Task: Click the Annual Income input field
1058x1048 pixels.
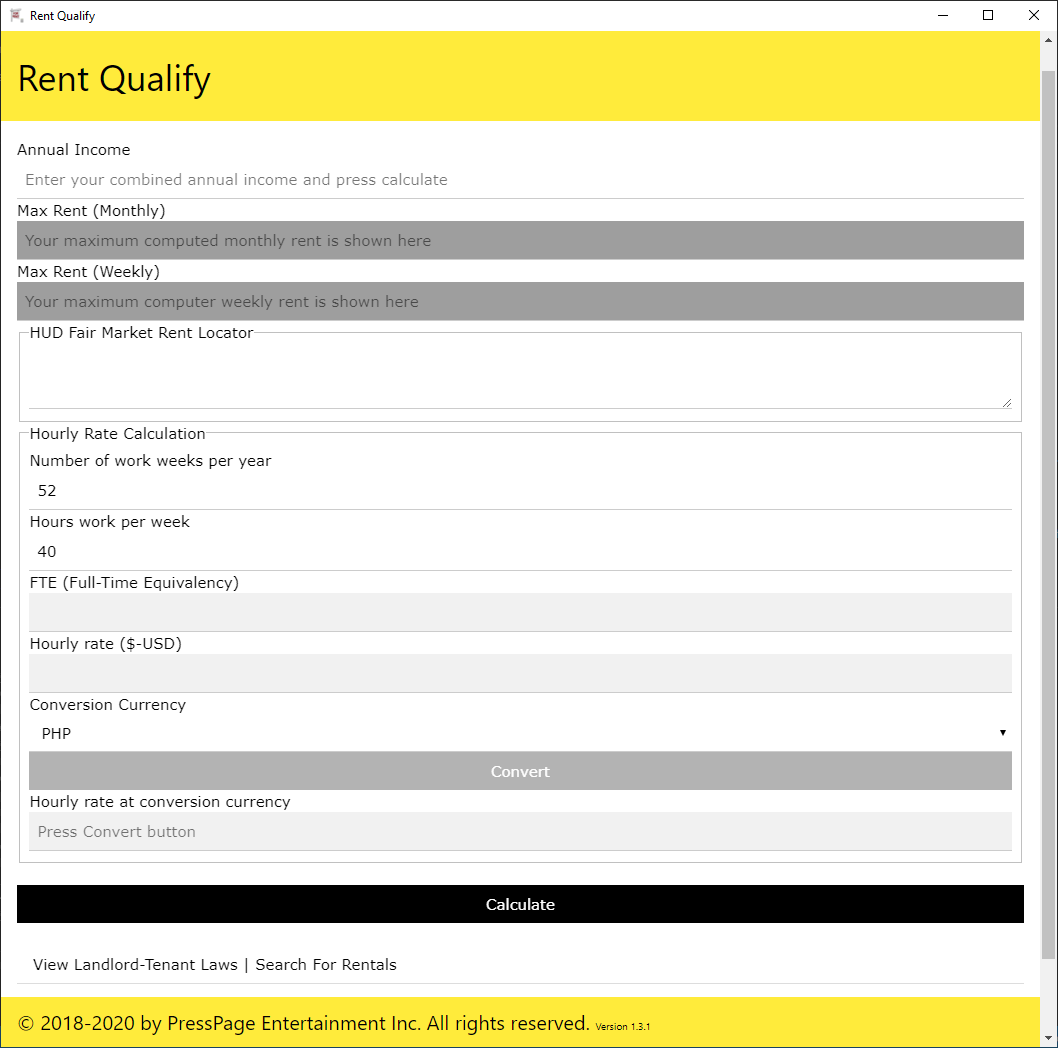Action: tap(520, 180)
